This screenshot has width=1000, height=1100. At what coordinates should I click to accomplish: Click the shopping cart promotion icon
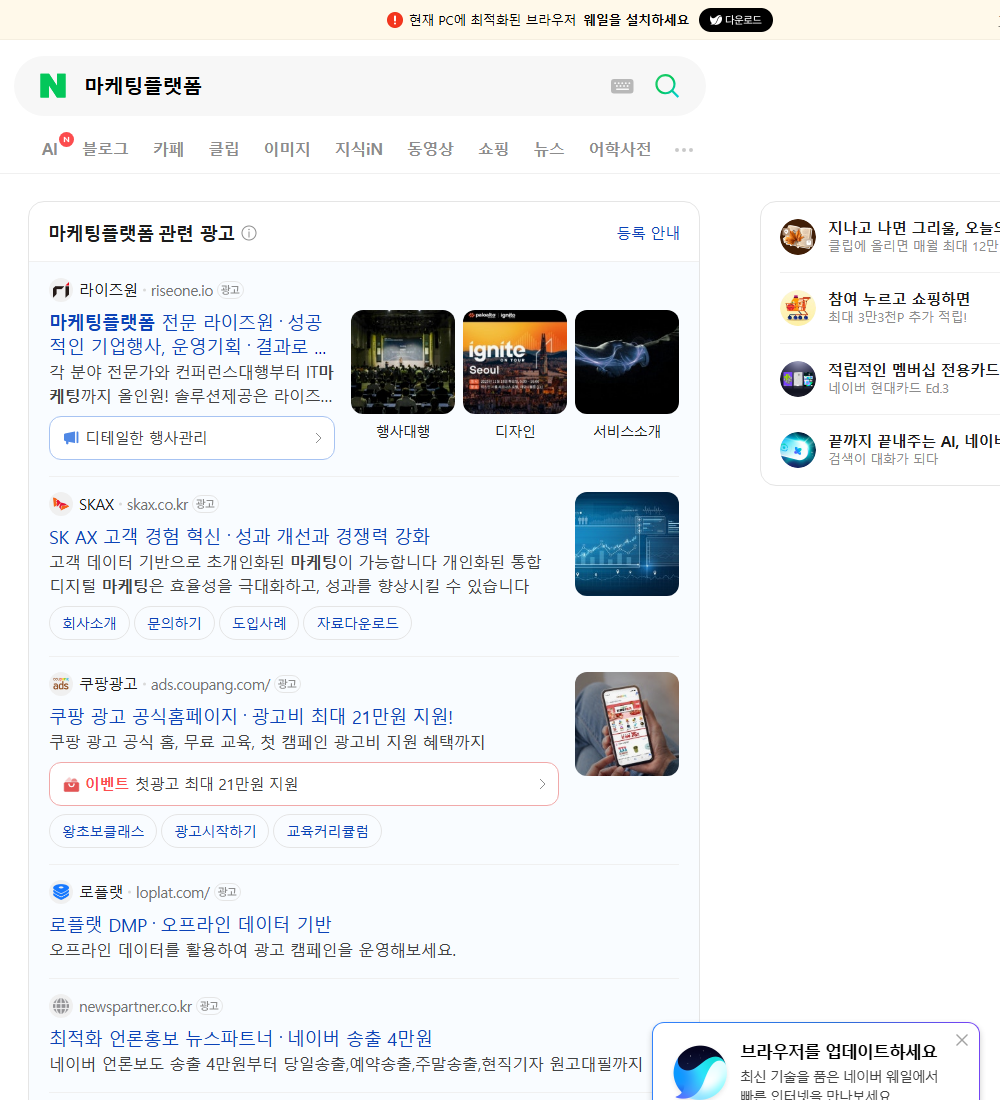[x=798, y=308]
